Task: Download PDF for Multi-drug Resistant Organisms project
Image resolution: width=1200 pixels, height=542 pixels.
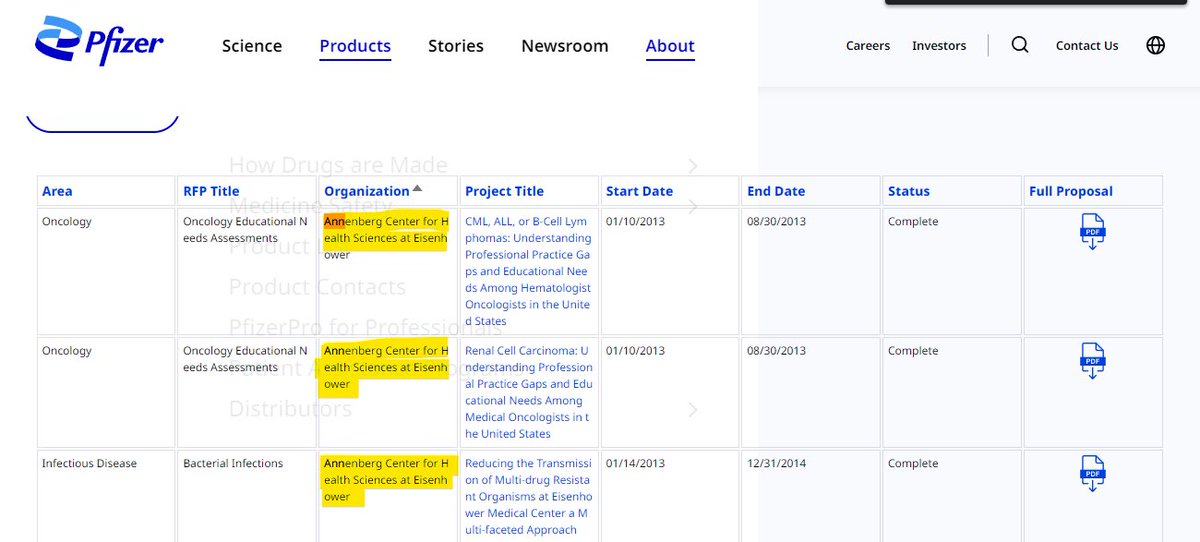Action: click(1092, 473)
